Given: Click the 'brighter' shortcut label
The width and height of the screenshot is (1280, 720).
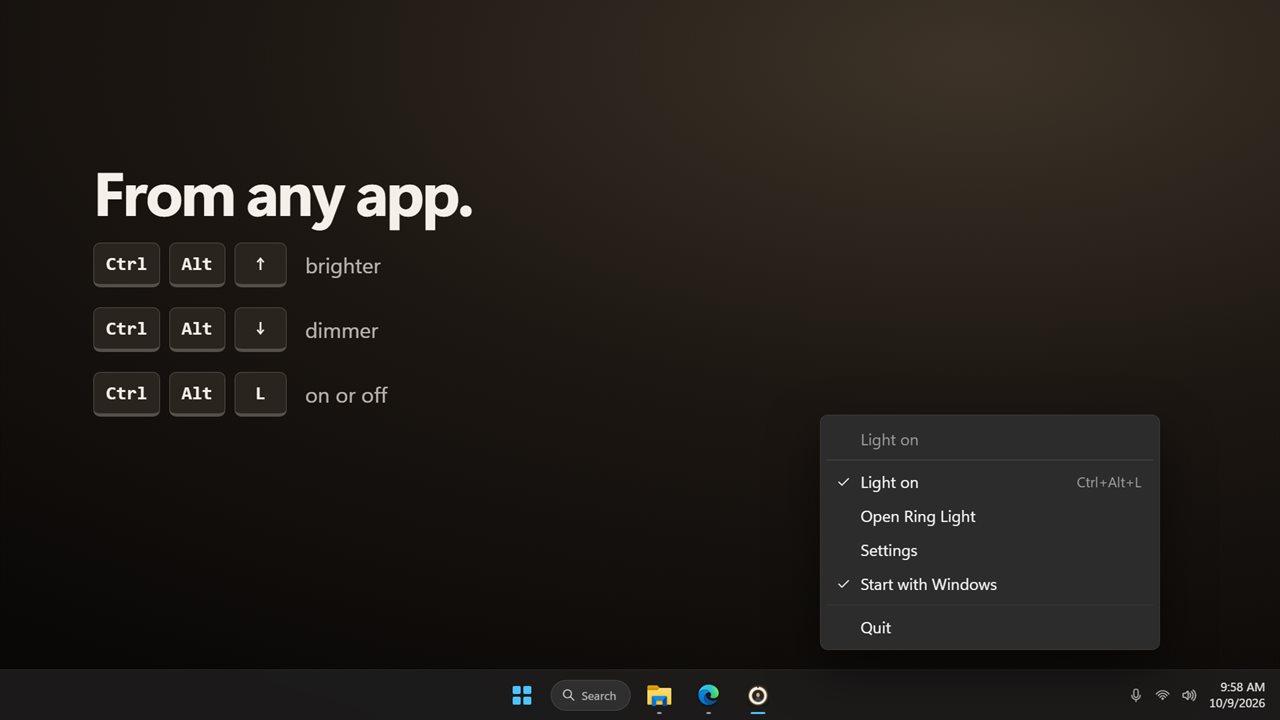Looking at the screenshot, I should tap(343, 266).
